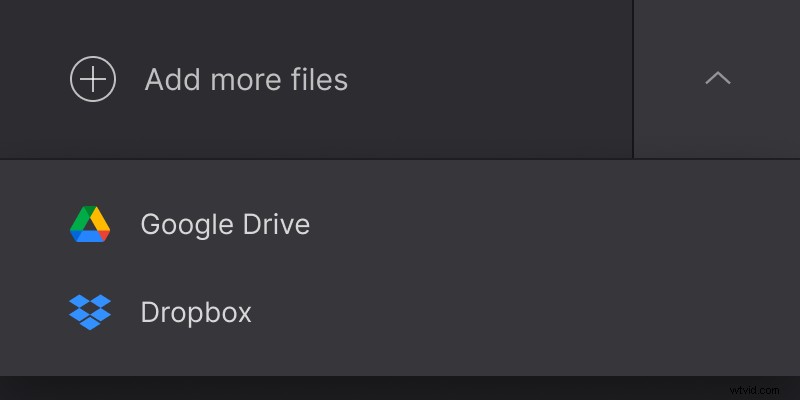Click the "Google Drive" text label

[225, 224]
